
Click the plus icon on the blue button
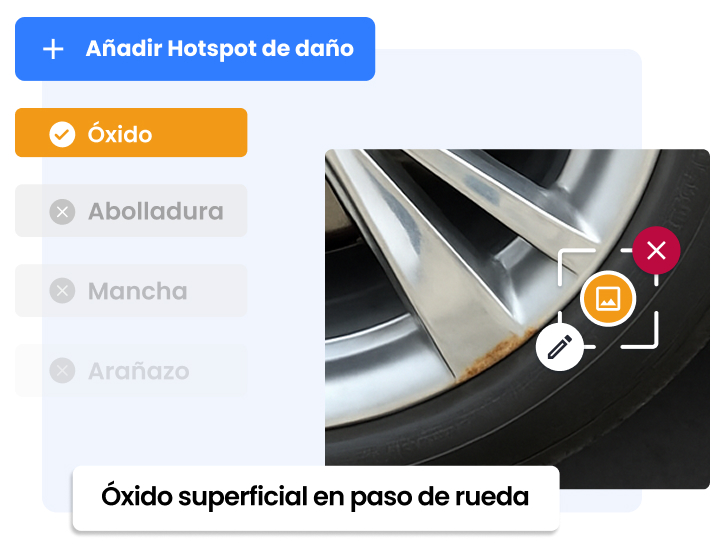tap(53, 49)
